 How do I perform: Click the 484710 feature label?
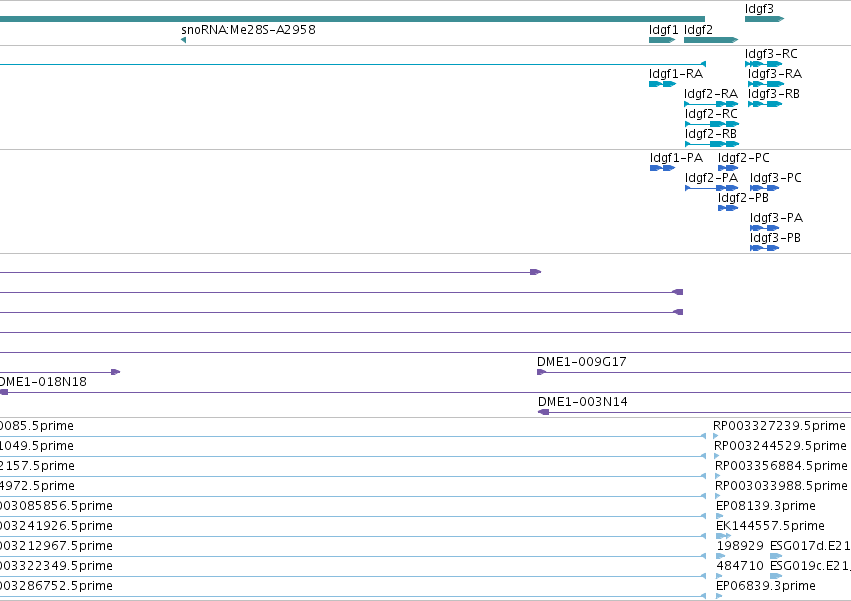(x=740, y=566)
